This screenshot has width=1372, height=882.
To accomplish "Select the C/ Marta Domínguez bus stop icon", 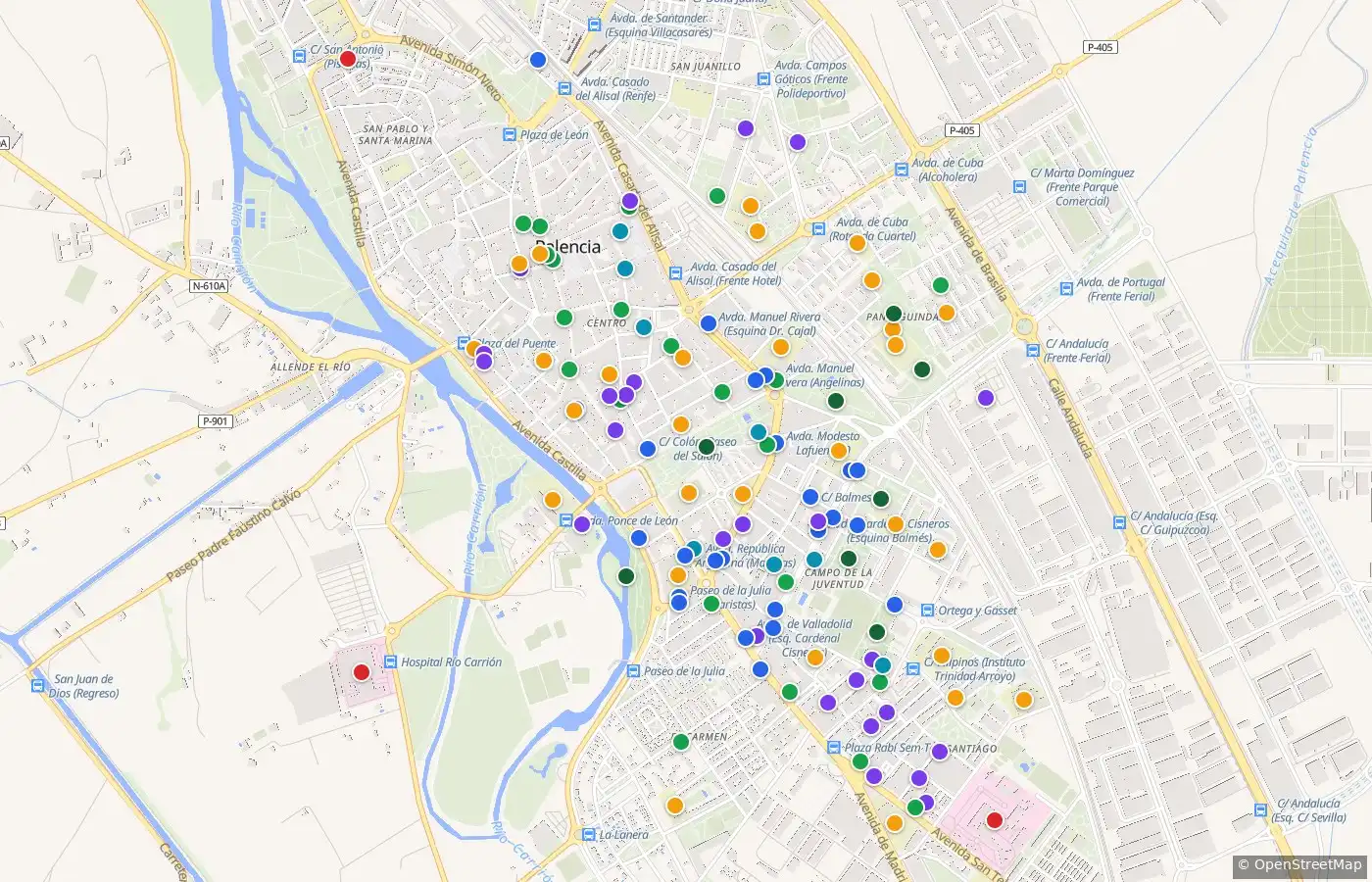I will coord(1019,186).
